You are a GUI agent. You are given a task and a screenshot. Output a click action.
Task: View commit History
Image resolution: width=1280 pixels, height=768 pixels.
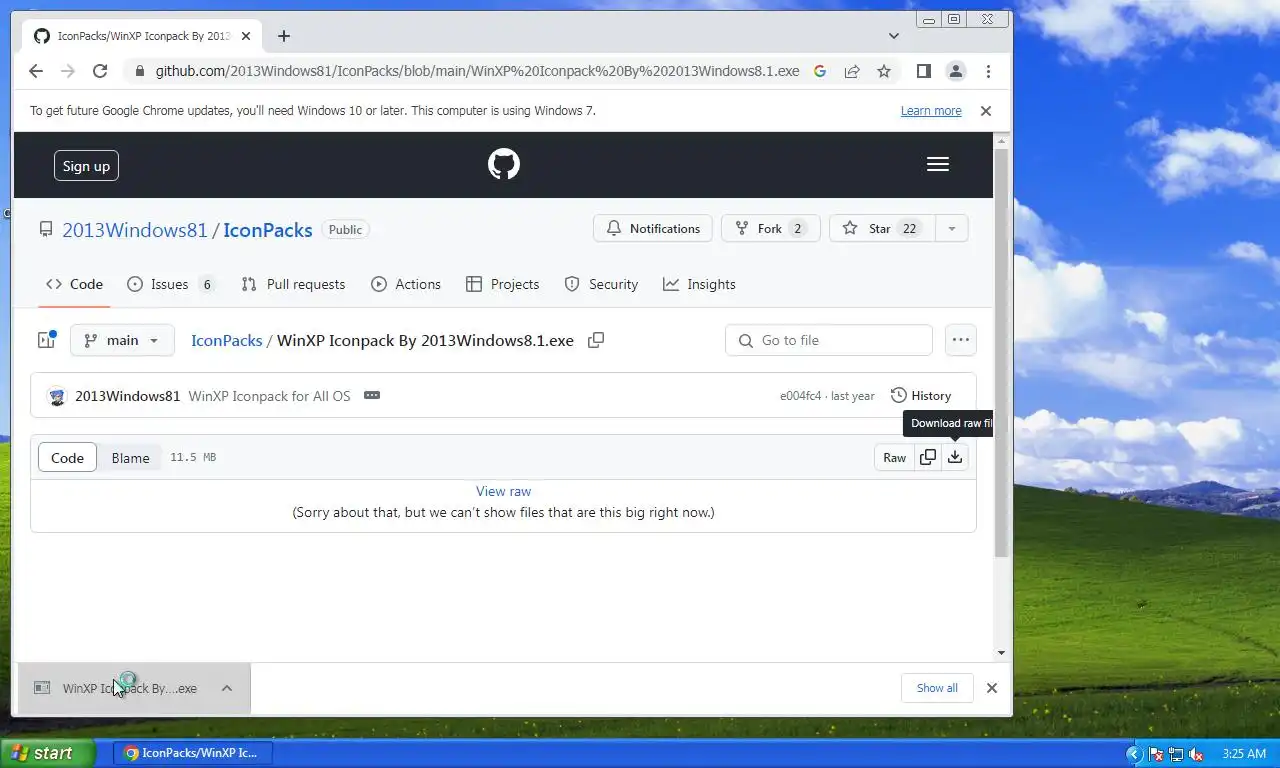pyautogui.click(x=921, y=395)
